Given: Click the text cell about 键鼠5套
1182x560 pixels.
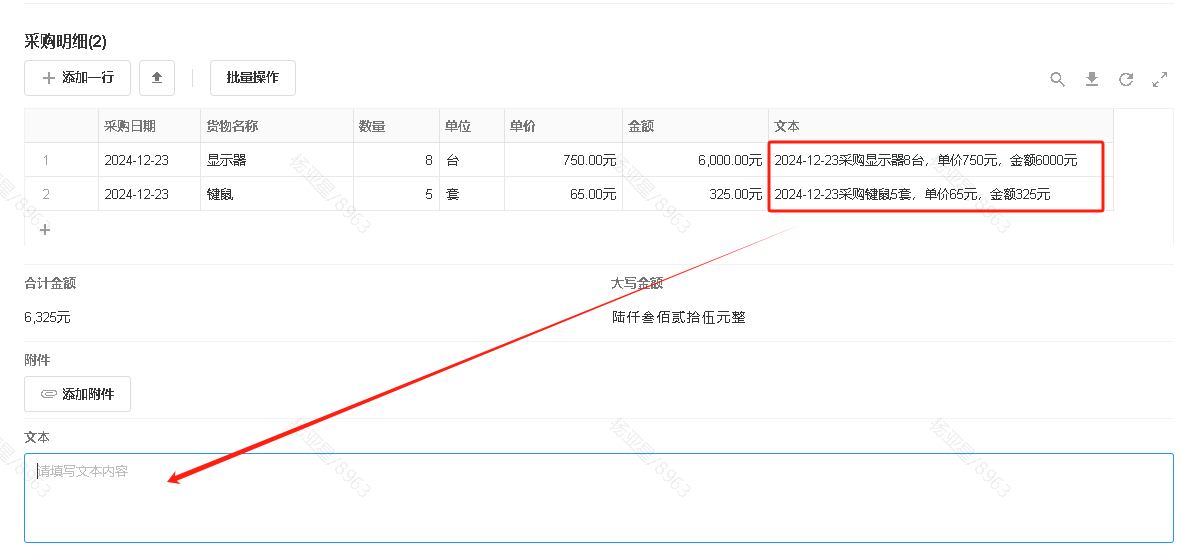Looking at the screenshot, I should (941, 194).
